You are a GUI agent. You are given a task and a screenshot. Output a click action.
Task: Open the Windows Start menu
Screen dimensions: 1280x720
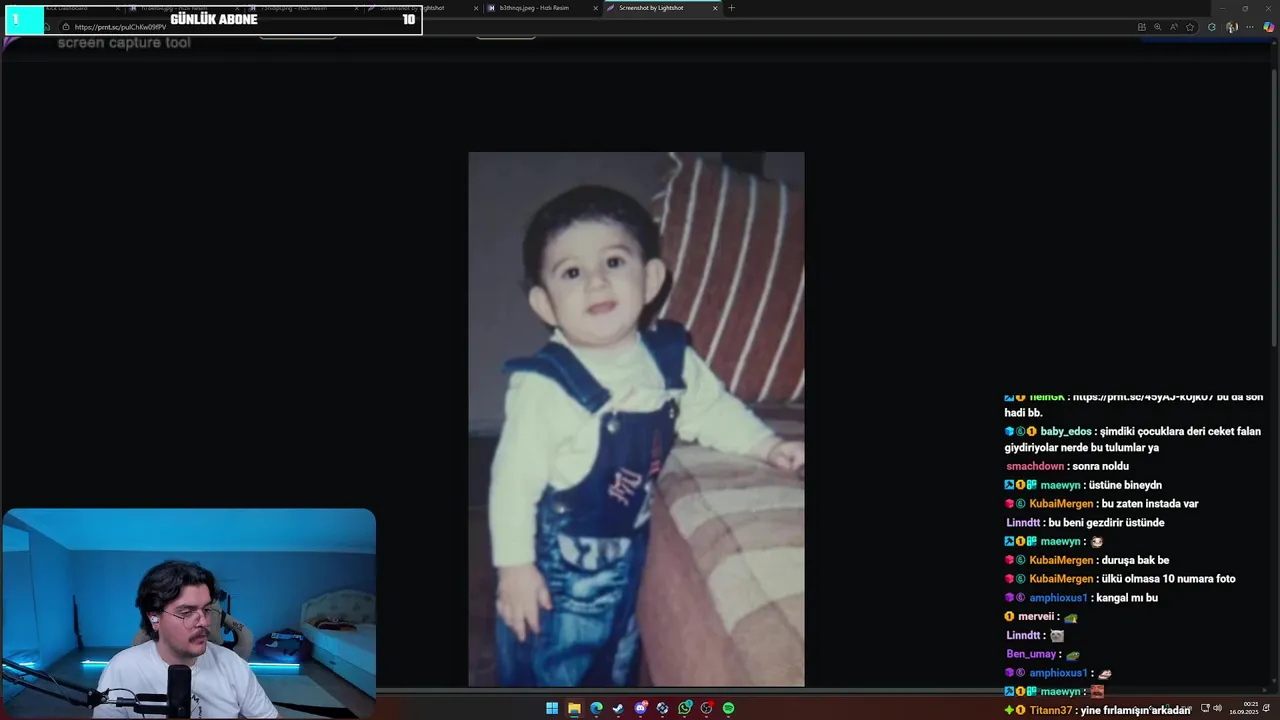click(552, 708)
